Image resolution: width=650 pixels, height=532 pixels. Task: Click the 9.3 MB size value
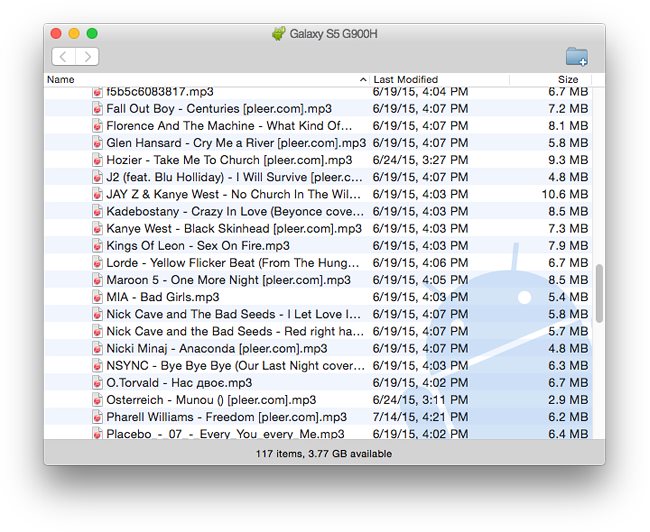(568, 160)
